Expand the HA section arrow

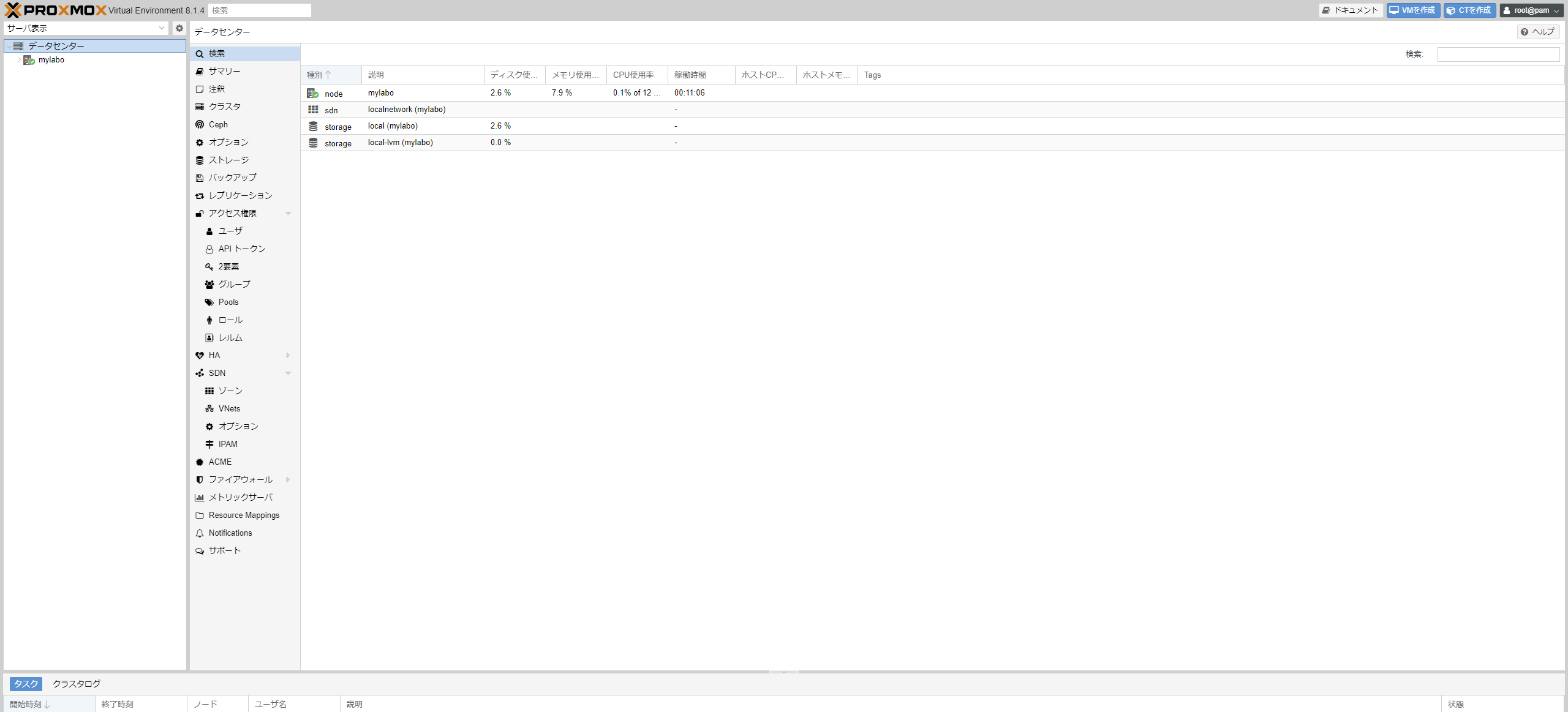(288, 355)
